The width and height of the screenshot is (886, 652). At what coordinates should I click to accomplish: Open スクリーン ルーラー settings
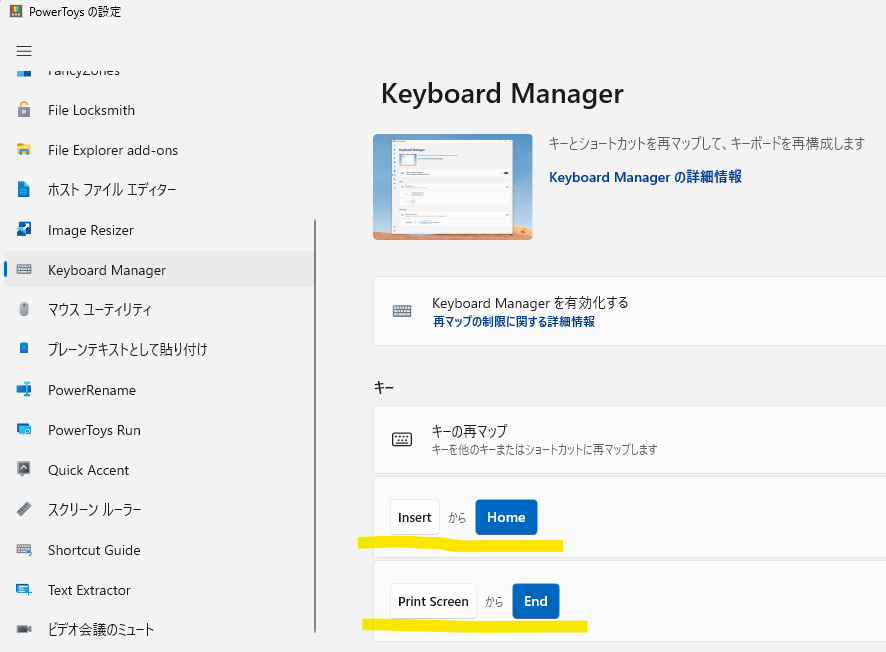(x=159, y=510)
